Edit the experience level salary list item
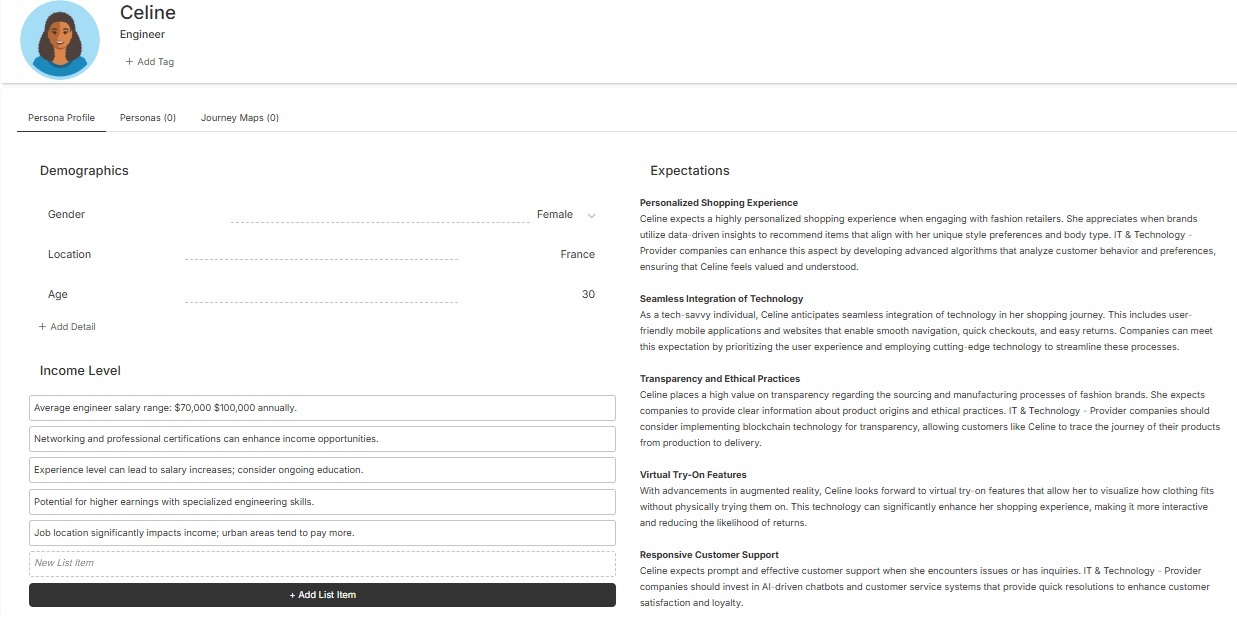This screenshot has width=1237, height=624. point(322,470)
